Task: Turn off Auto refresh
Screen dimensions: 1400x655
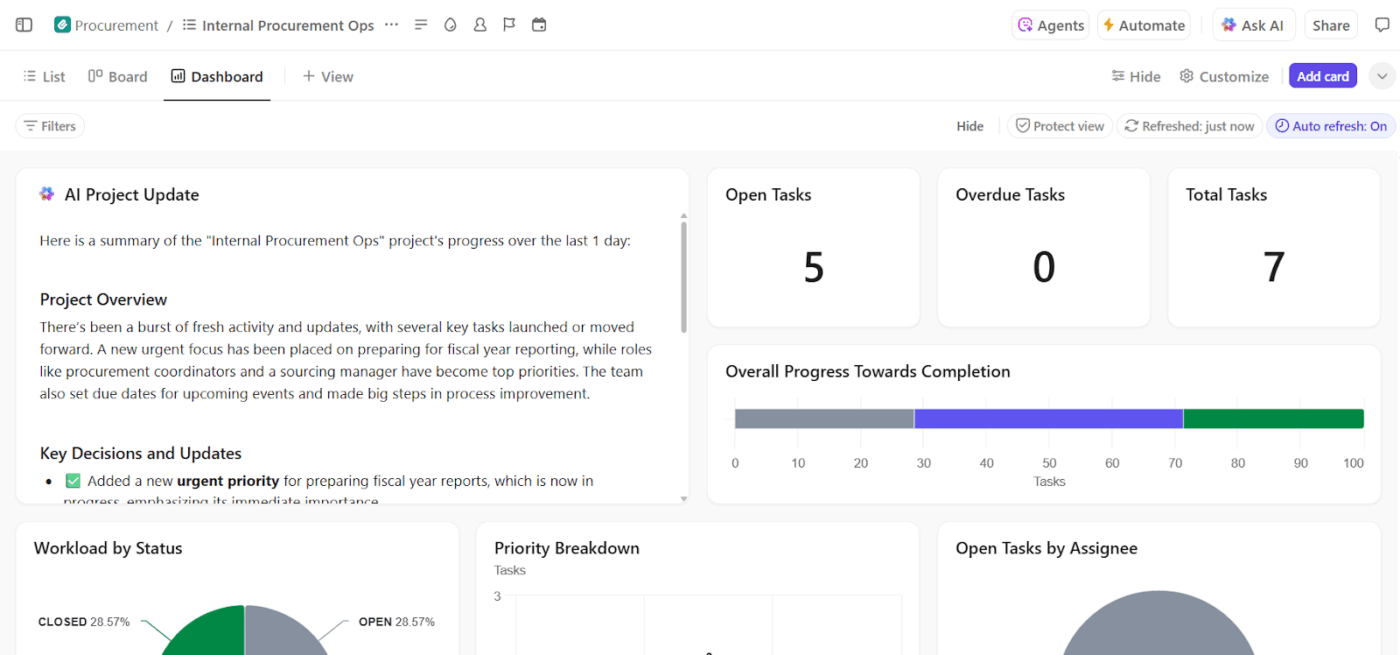Action: 1330,125
